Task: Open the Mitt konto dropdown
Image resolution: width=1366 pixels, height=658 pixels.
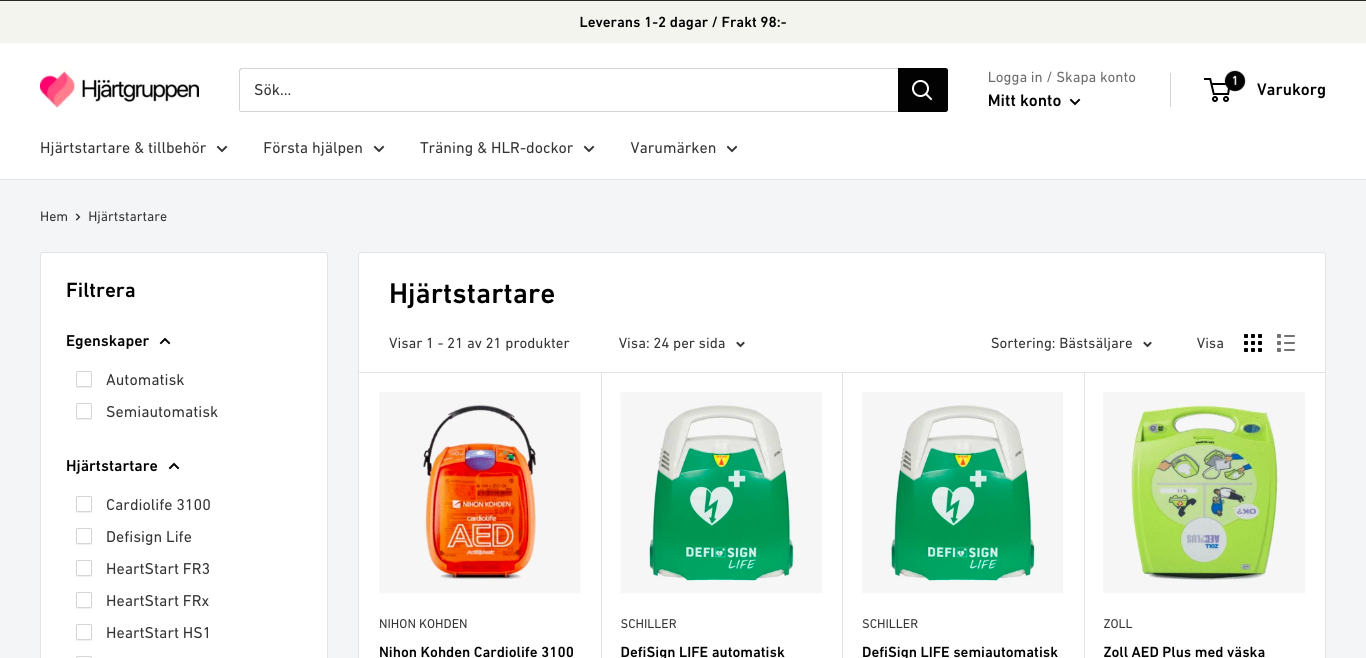Action: point(1034,101)
